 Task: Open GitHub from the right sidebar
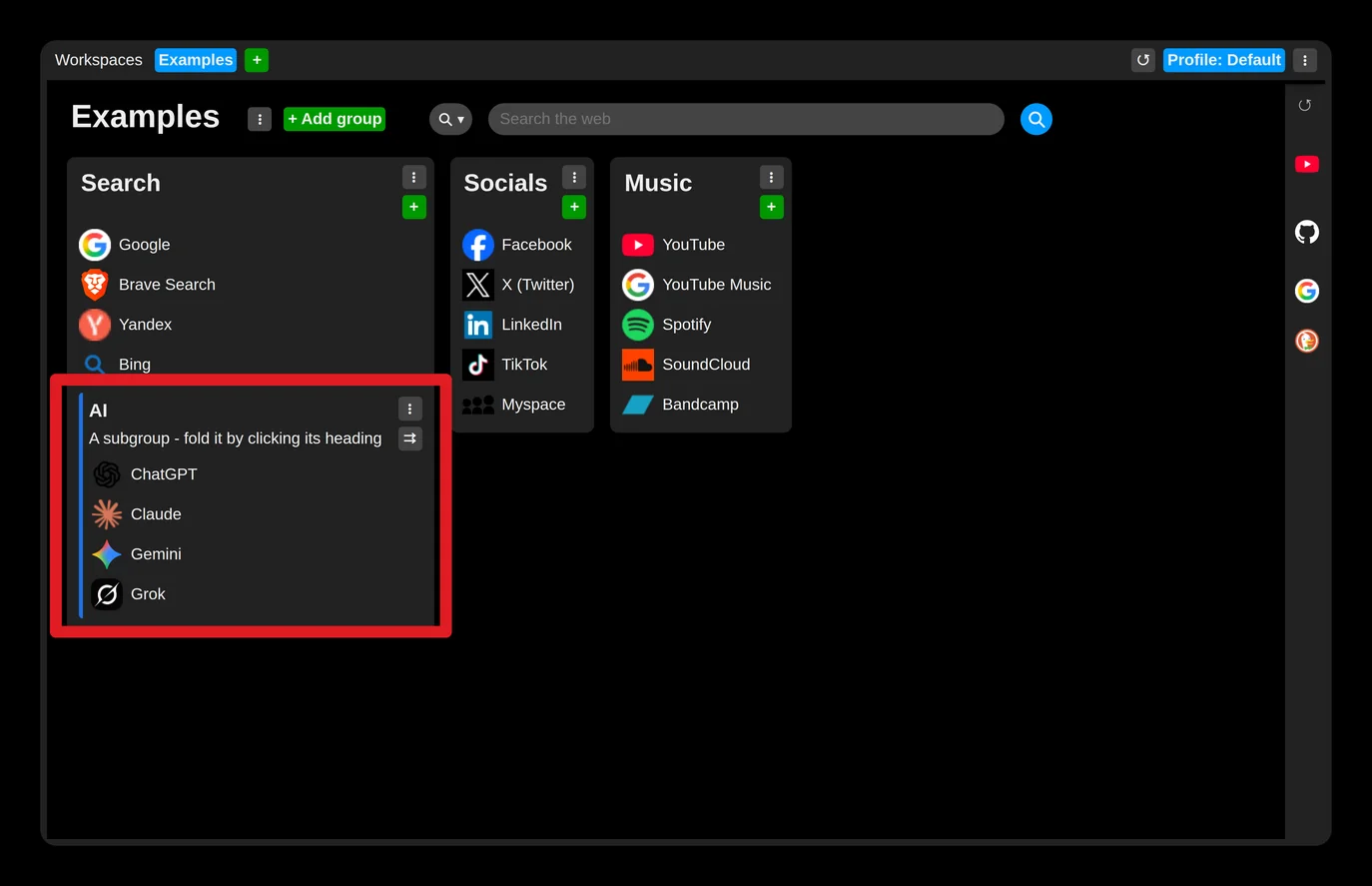click(x=1307, y=233)
